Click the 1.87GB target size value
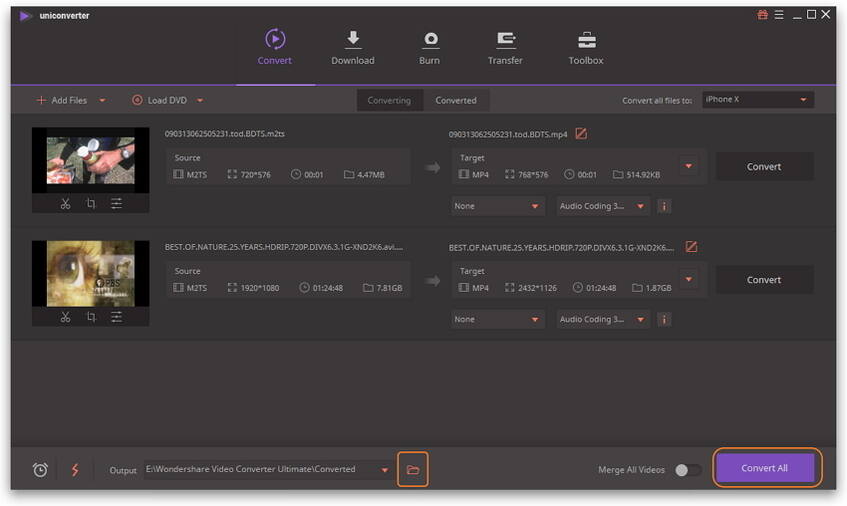 (x=658, y=288)
